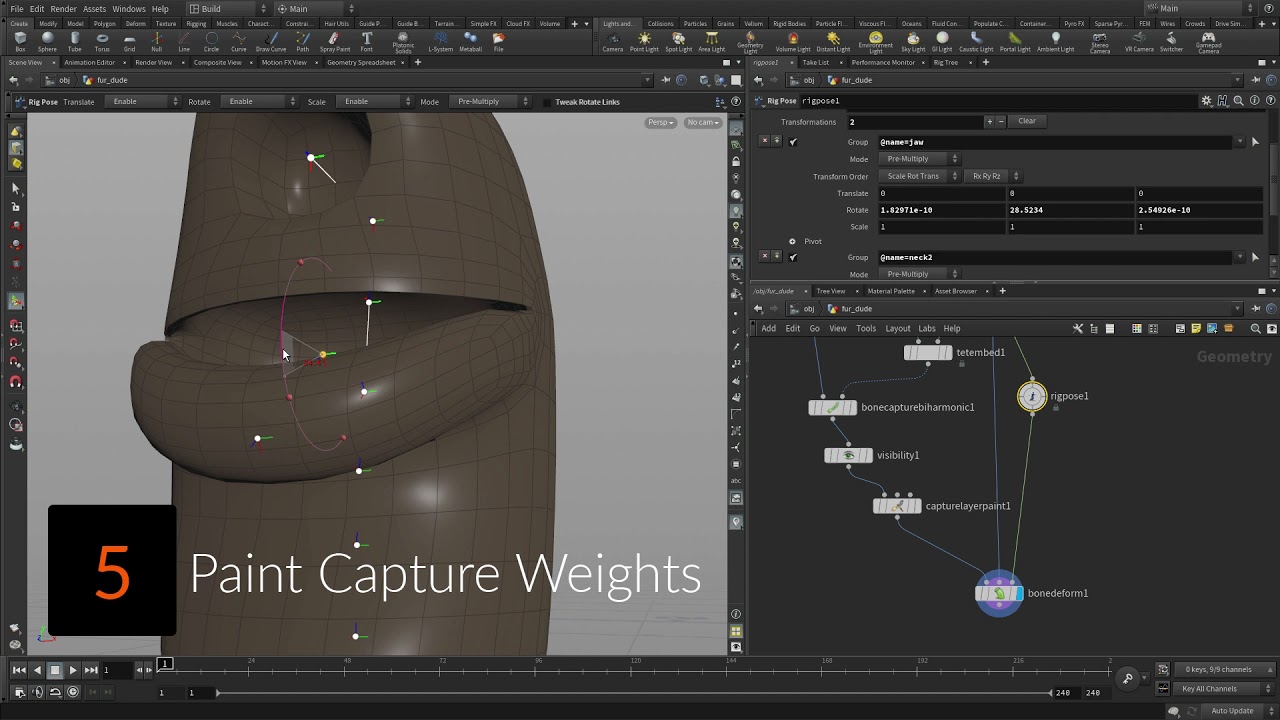Viewport: 1280px width, 720px height.
Task: Open the Render menu
Action: click(x=64, y=9)
